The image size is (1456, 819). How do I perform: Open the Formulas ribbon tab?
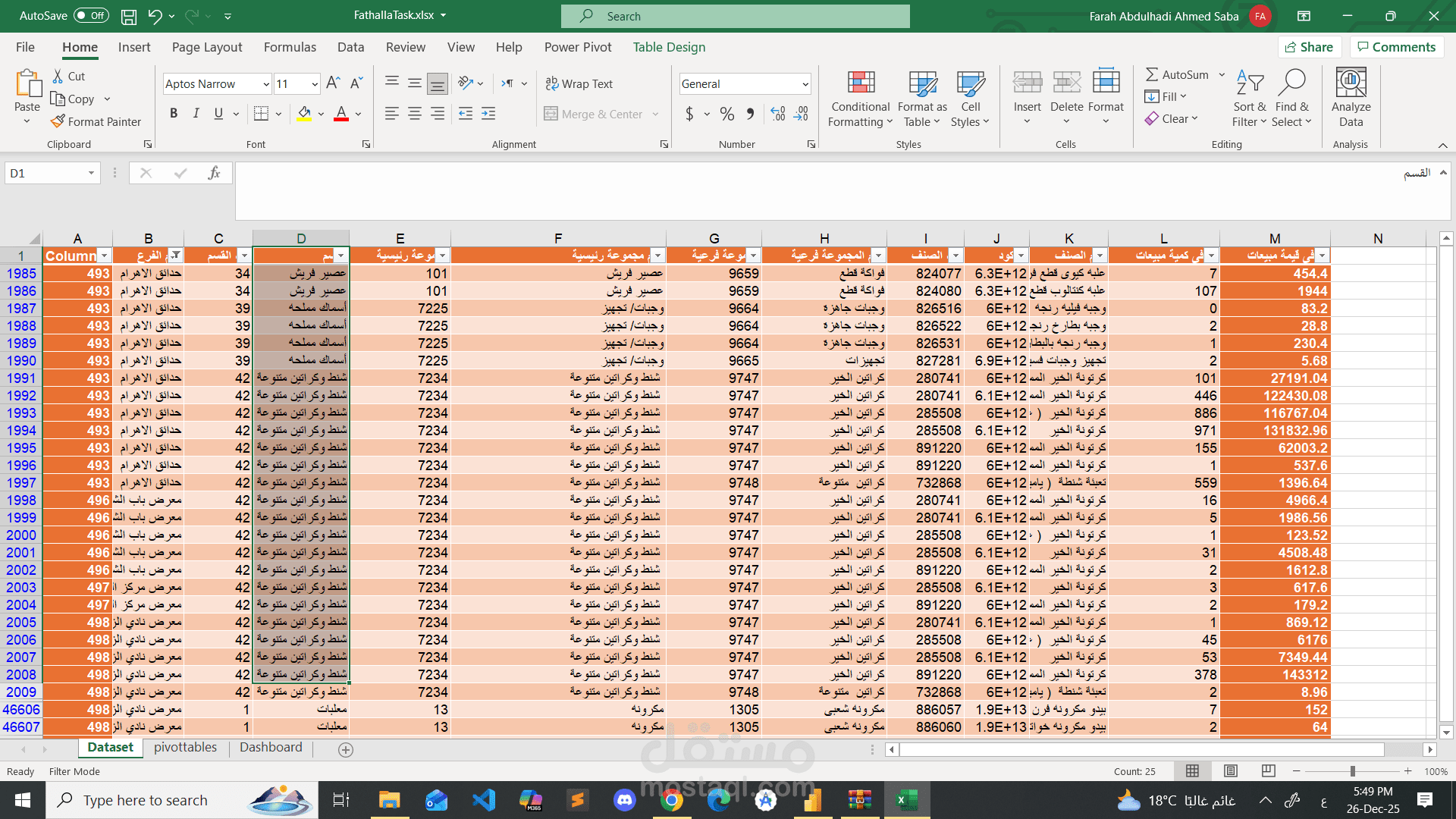click(290, 47)
